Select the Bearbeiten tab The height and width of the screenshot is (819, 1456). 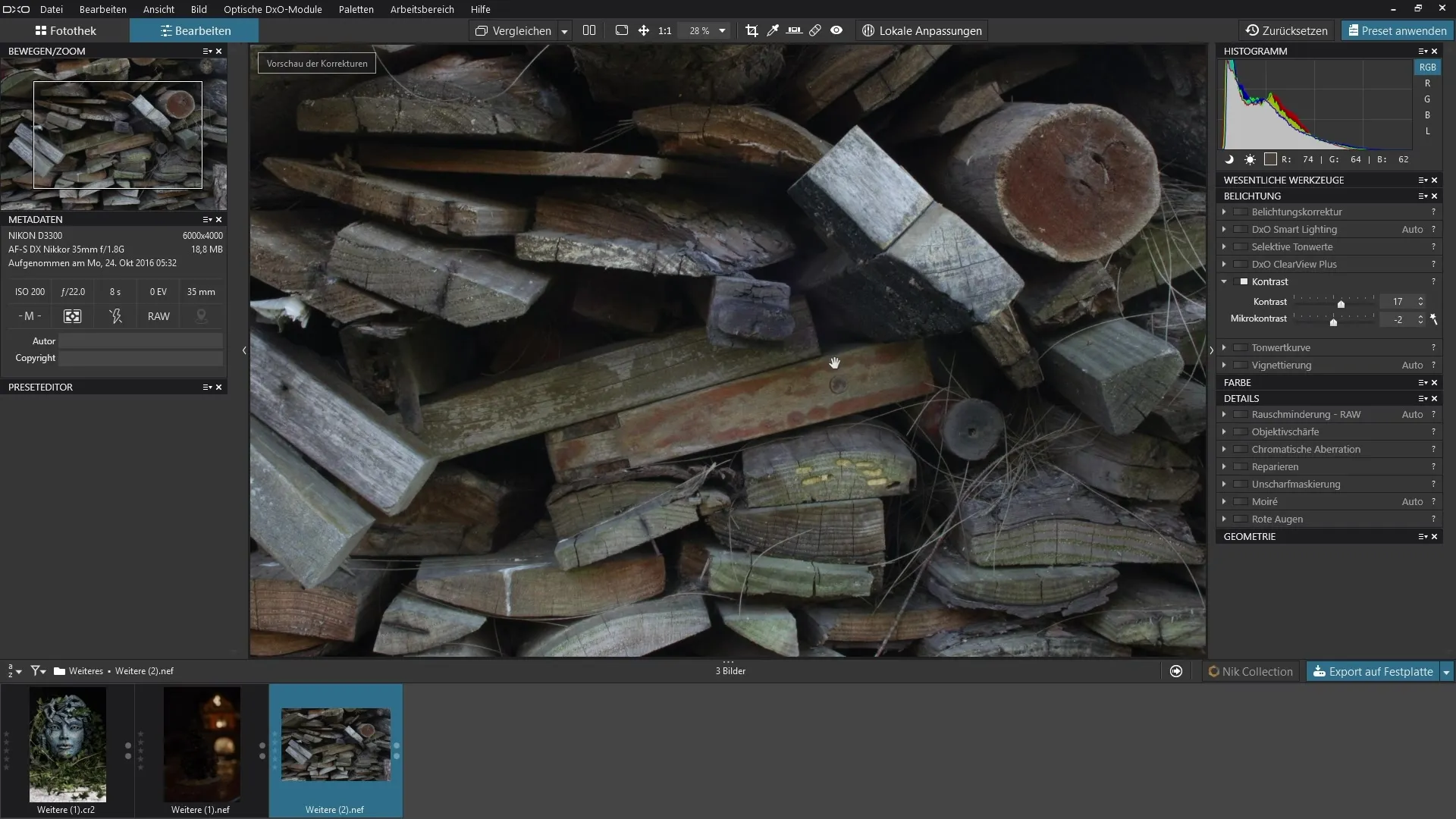click(195, 30)
